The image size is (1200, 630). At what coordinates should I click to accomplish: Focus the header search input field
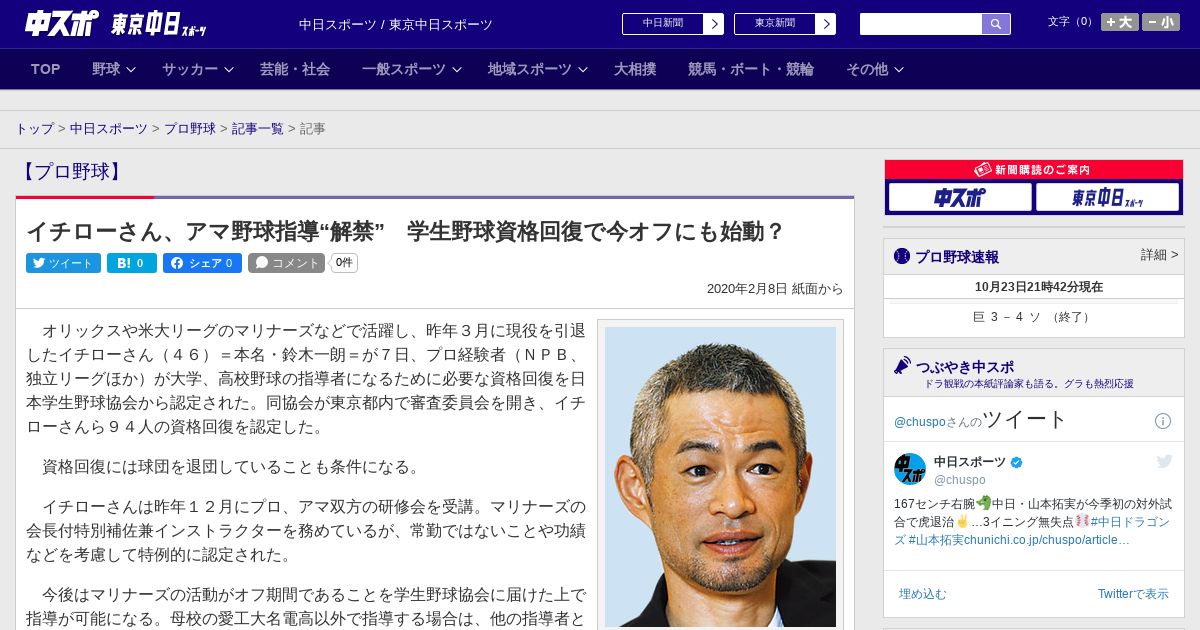pyautogui.click(x=921, y=24)
